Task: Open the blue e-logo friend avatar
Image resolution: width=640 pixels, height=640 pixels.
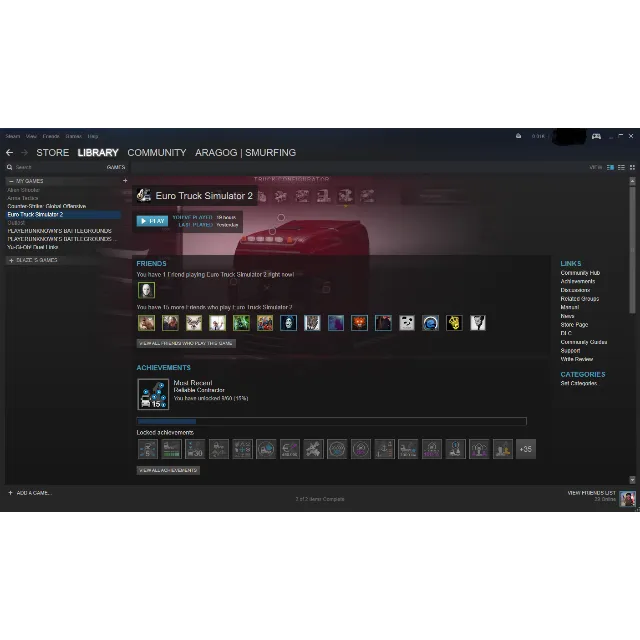Action: pyautogui.click(x=430, y=323)
